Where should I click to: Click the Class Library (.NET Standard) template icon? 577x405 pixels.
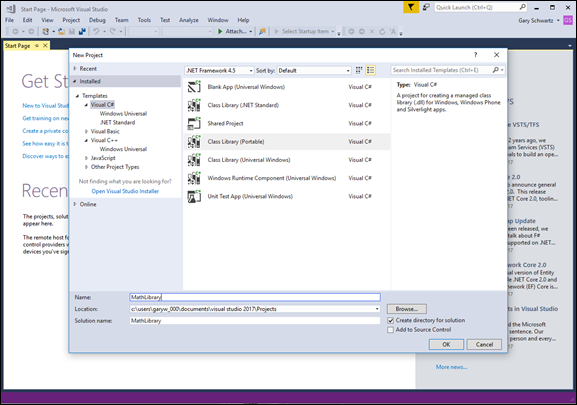tap(194, 105)
